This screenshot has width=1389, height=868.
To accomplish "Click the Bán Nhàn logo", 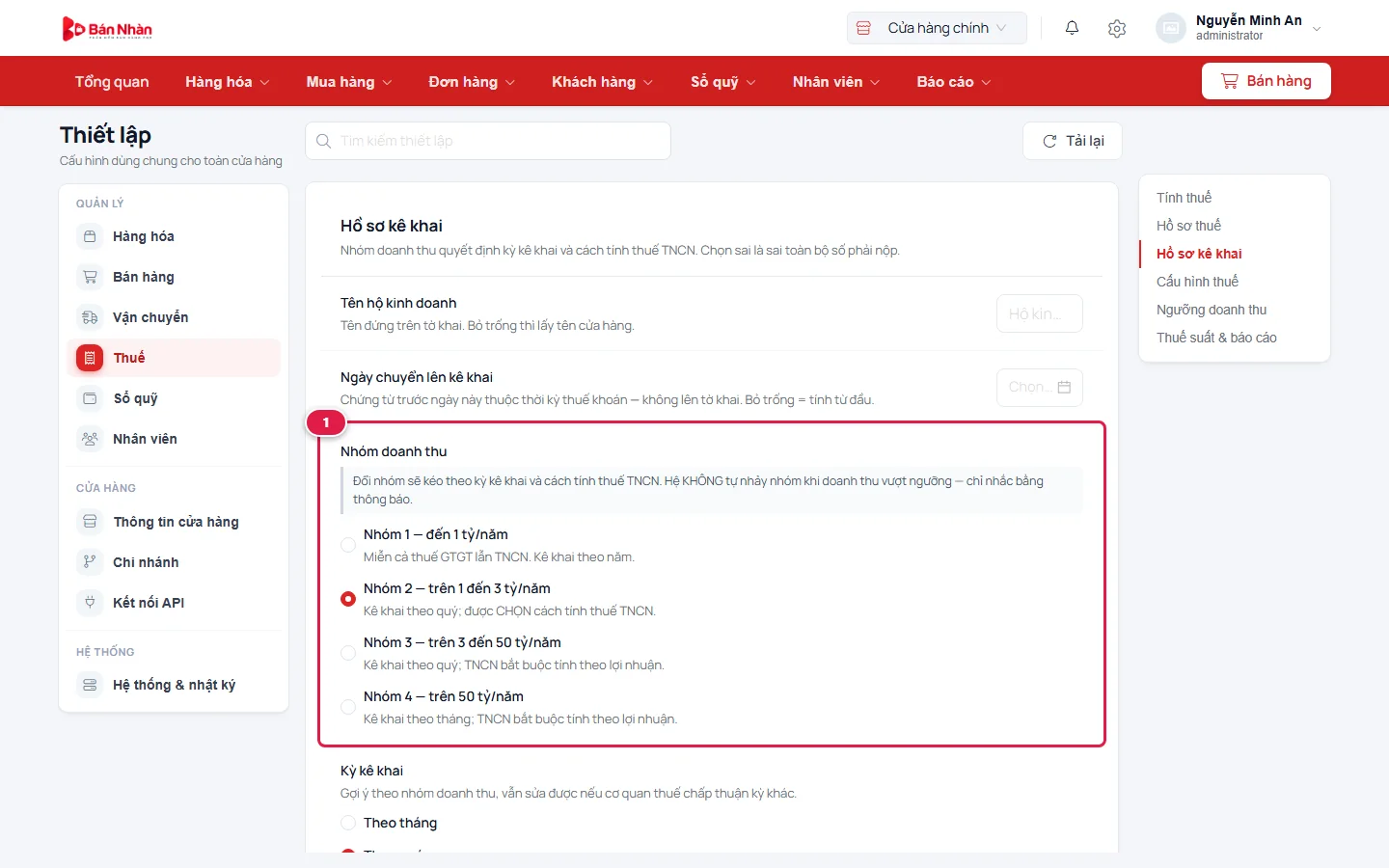I will pos(107,29).
